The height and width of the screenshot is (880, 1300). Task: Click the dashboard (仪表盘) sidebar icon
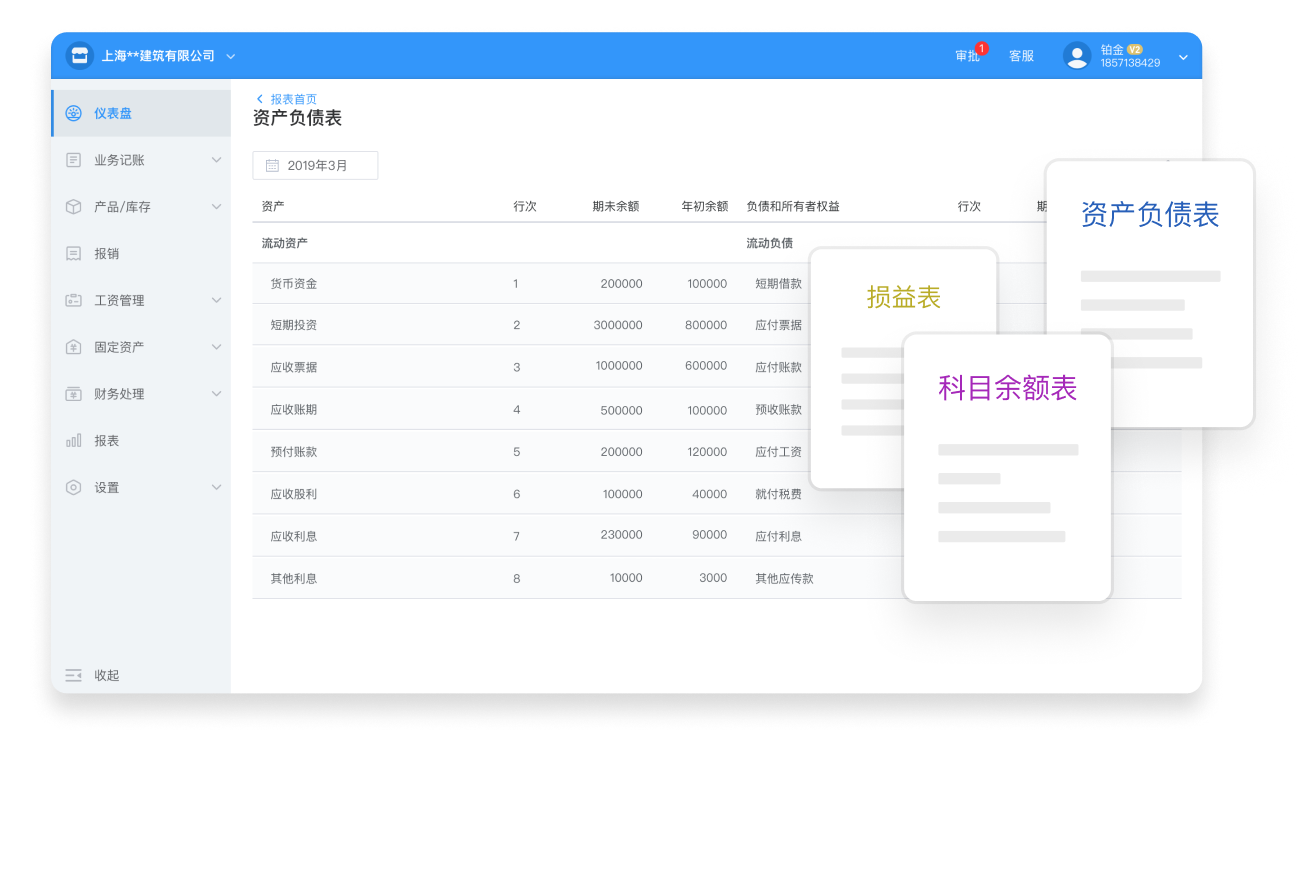click(73, 113)
